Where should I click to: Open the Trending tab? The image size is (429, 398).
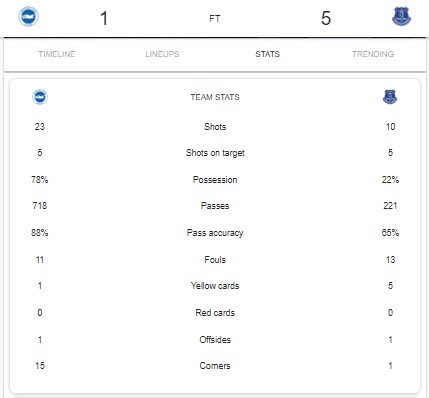(x=373, y=54)
